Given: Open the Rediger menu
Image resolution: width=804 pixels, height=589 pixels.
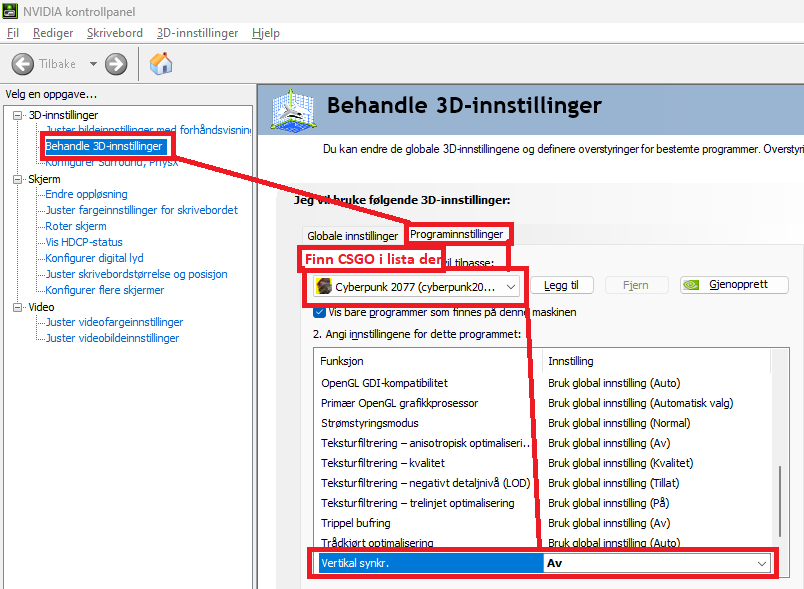Looking at the screenshot, I should tap(53, 33).
